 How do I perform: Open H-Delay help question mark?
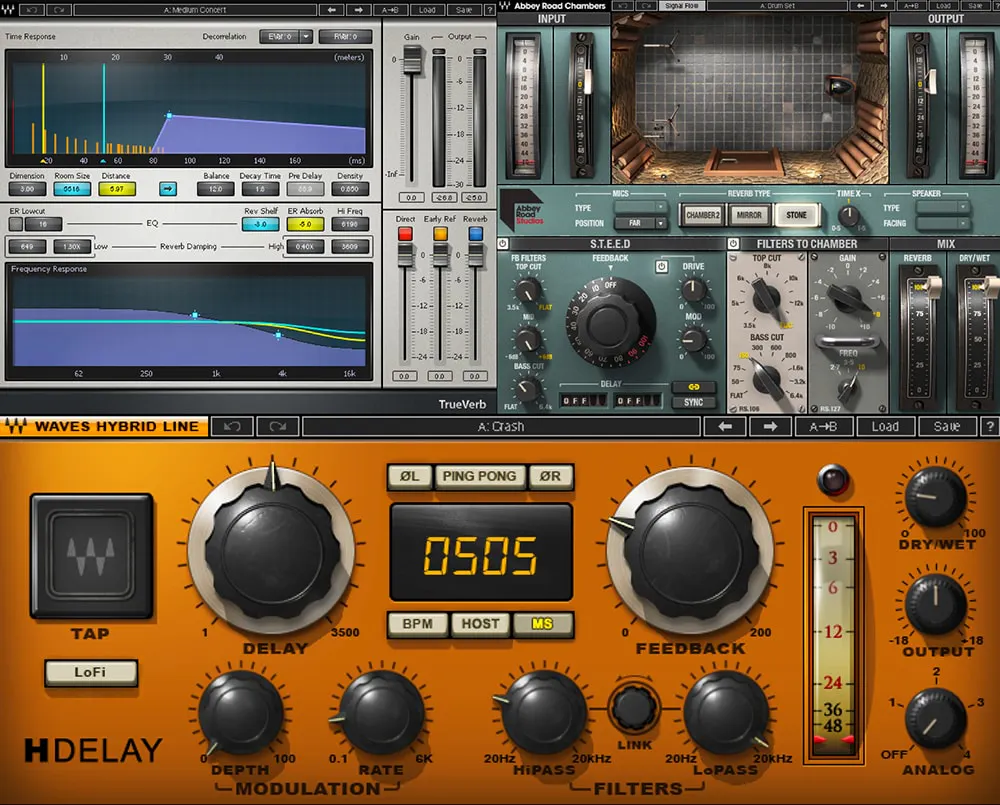coord(990,426)
